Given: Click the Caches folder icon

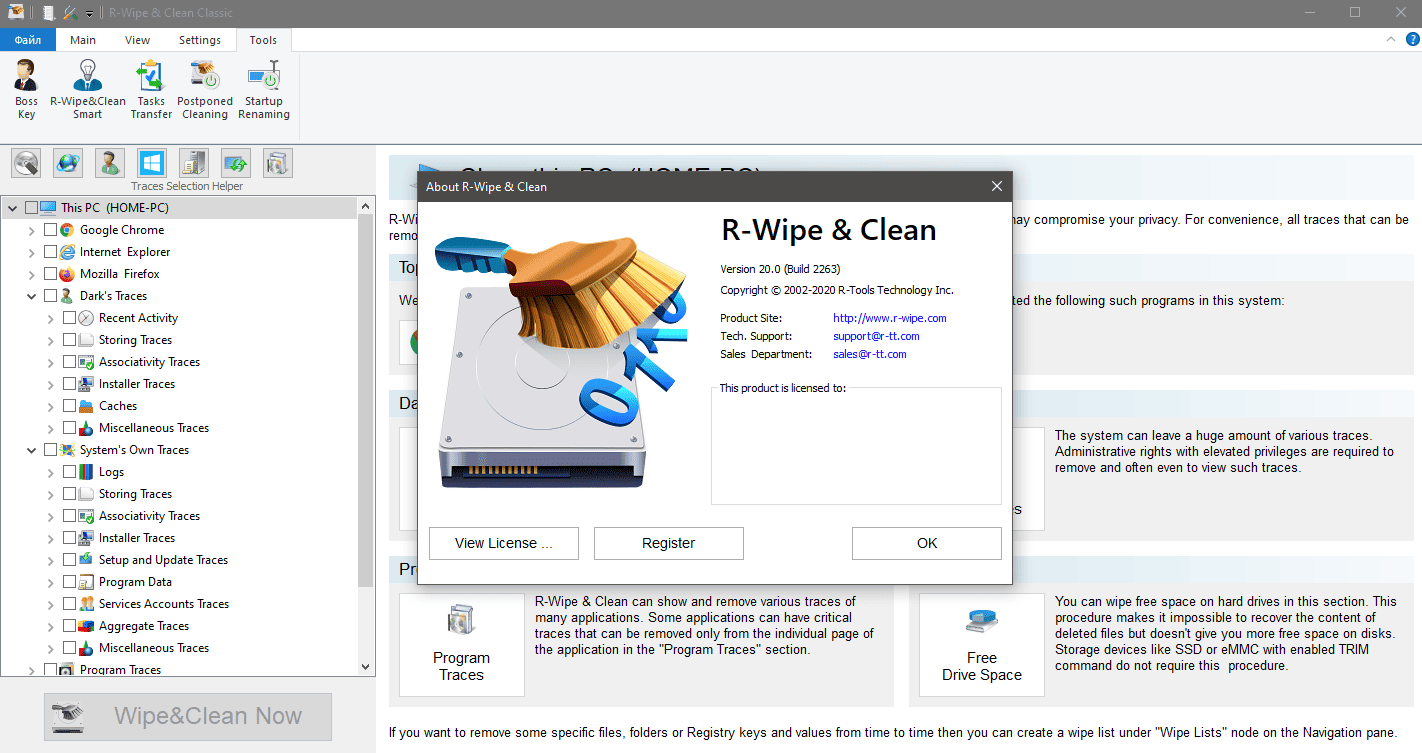Looking at the screenshot, I should 86,406.
